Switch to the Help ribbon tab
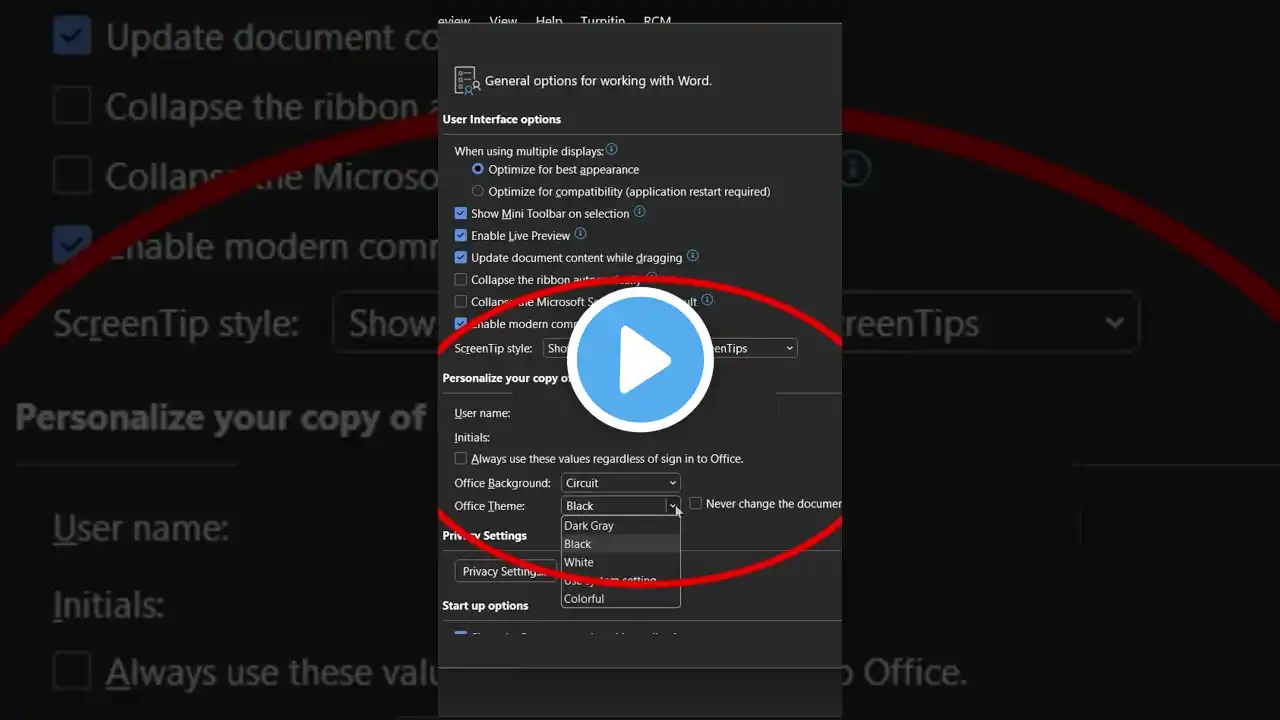The width and height of the screenshot is (1280, 720). coord(548,21)
